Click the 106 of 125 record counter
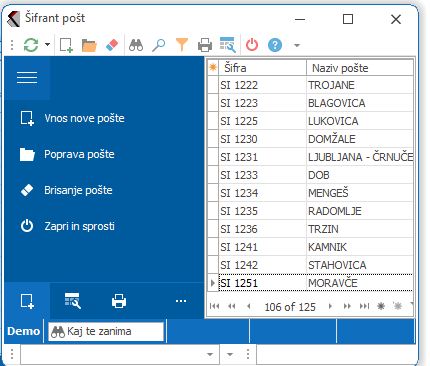The height and width of the screenshot is (366, 430). pyautogui.click(x=290, y=307)
